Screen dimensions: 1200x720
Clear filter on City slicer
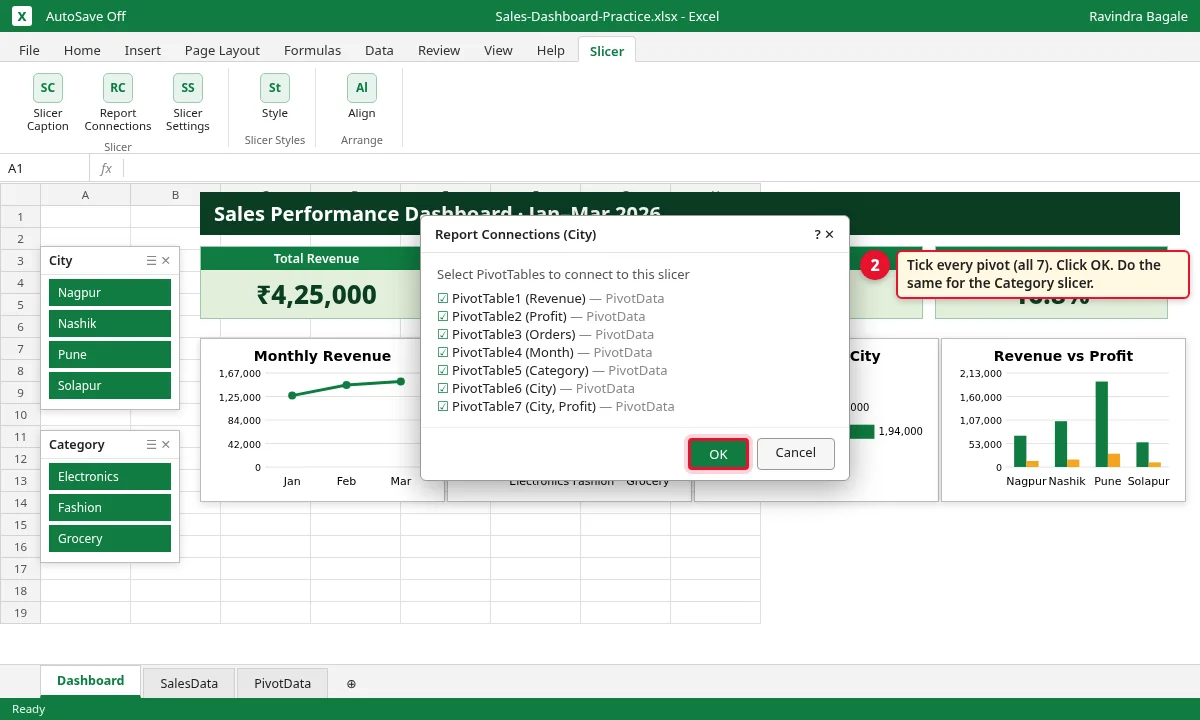pos(166,260)
